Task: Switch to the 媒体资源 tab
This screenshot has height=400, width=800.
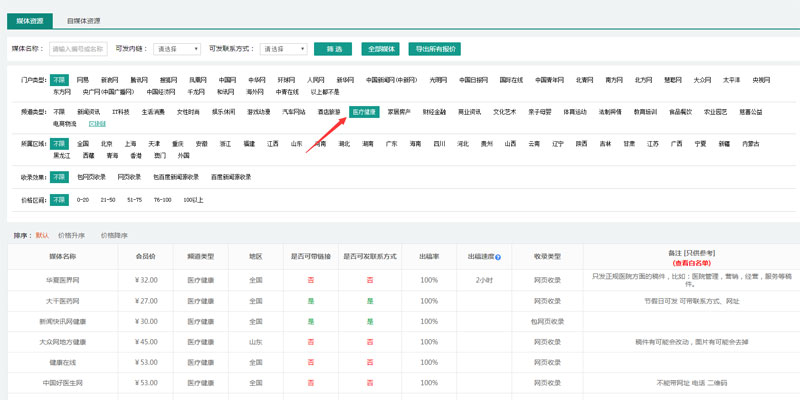Action: coord(30,21)
